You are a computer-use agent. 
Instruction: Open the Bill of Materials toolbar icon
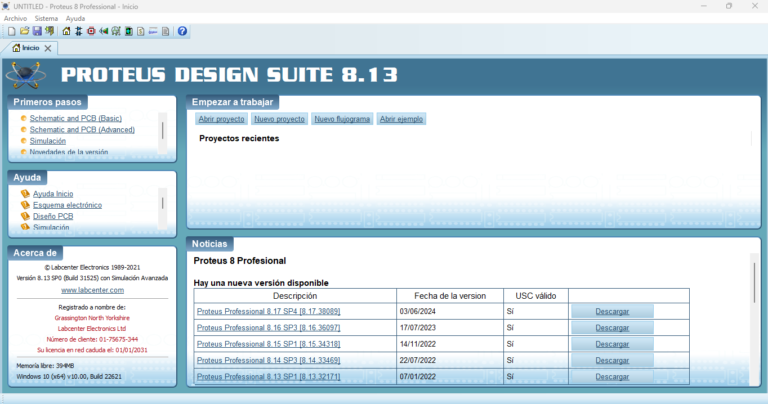tap(141, 31)
